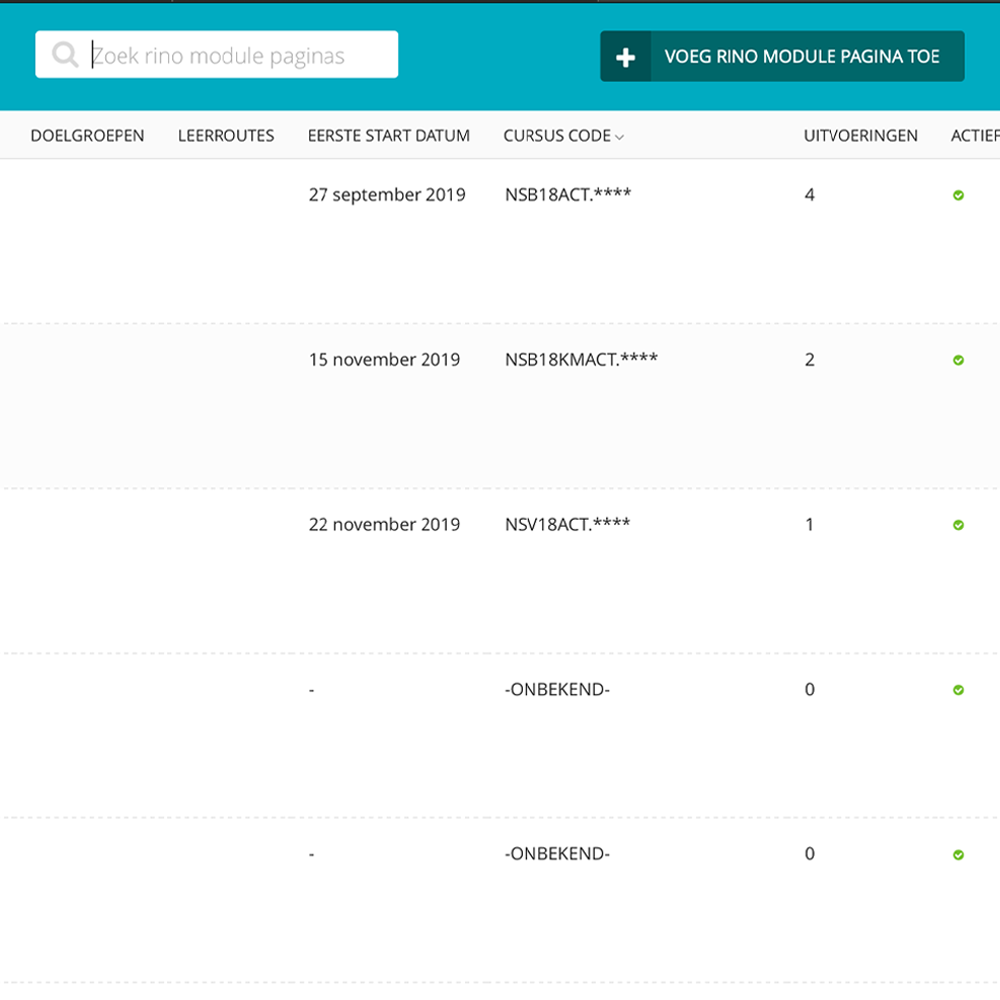The height and width of the screenshot is (1000, 1000).
Task: Click the Leerroutes column header
Action: pyautogui.click(x=226, y=136)
